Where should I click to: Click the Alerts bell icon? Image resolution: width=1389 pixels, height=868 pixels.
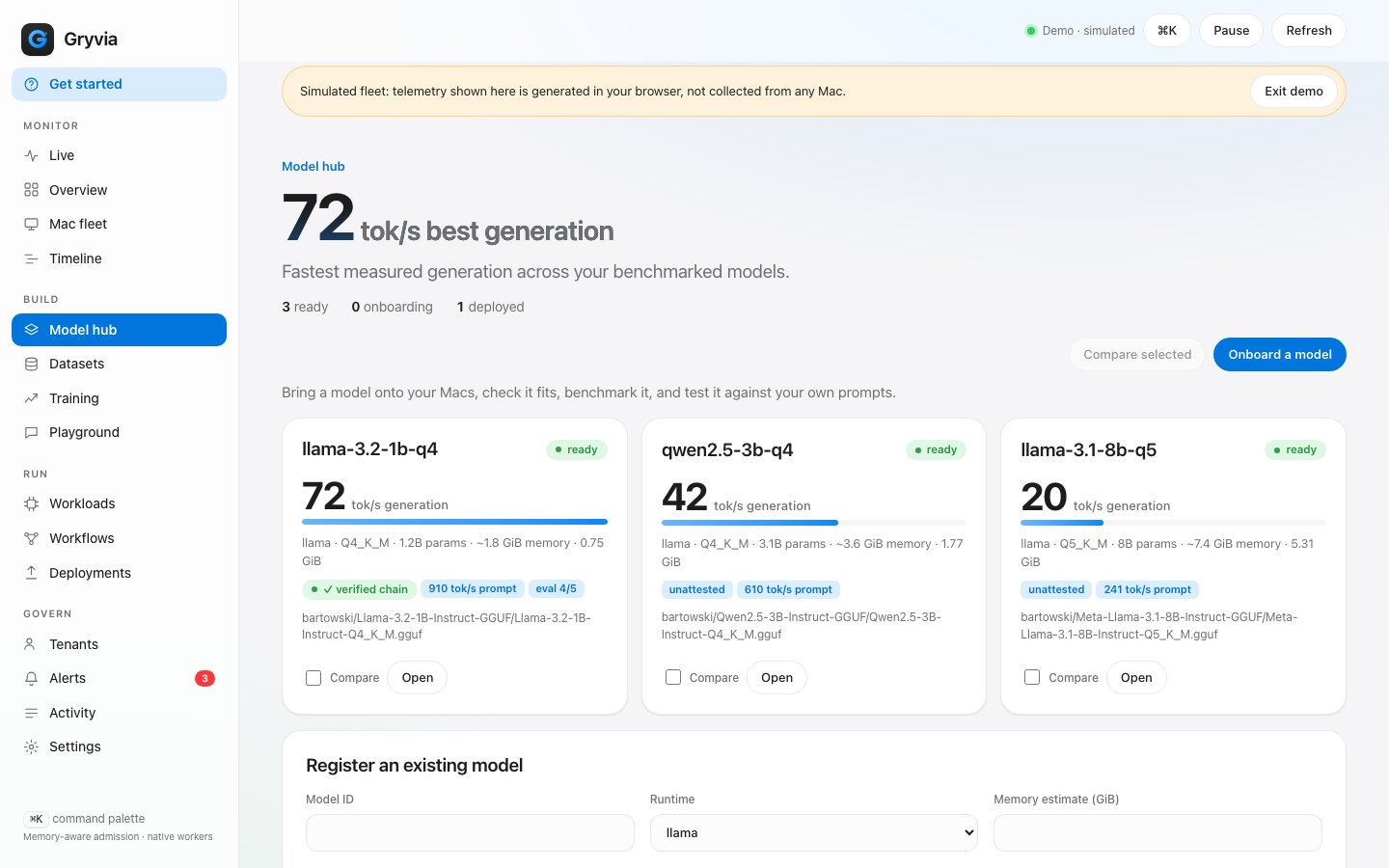tap(31, 678)
